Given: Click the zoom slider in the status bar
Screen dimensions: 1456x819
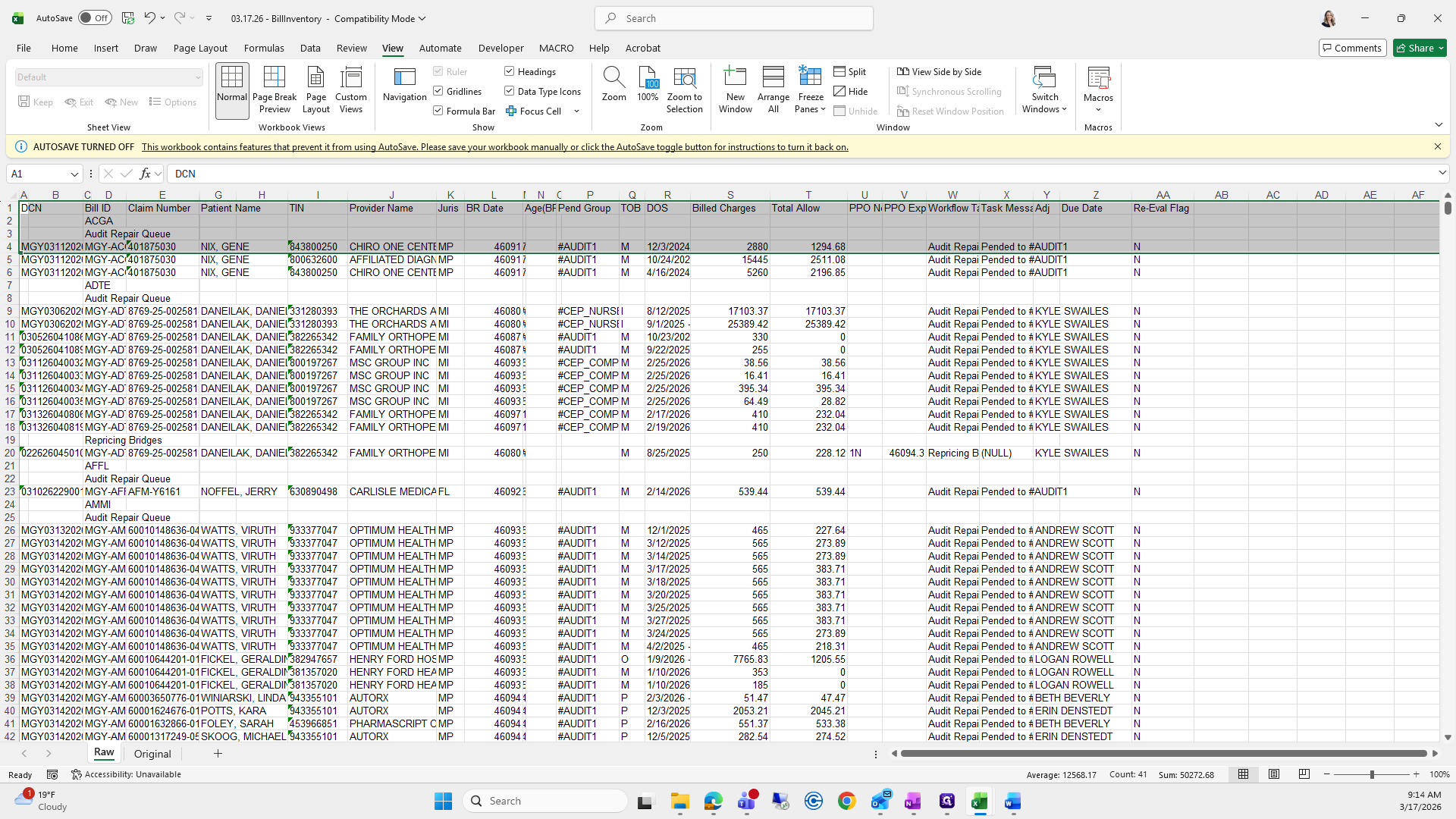Looking at the screenshot, I should click(x=1371, y=774).
